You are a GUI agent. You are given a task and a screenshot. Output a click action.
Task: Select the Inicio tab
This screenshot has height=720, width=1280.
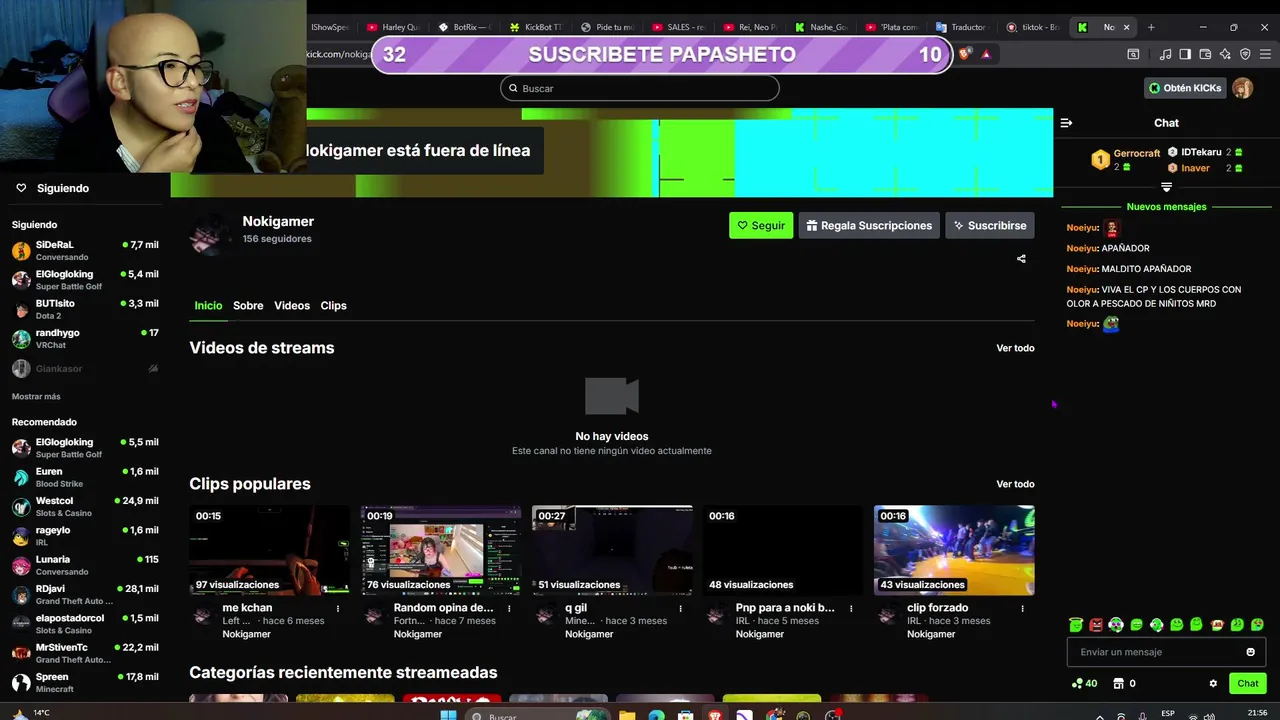(208, 306)
